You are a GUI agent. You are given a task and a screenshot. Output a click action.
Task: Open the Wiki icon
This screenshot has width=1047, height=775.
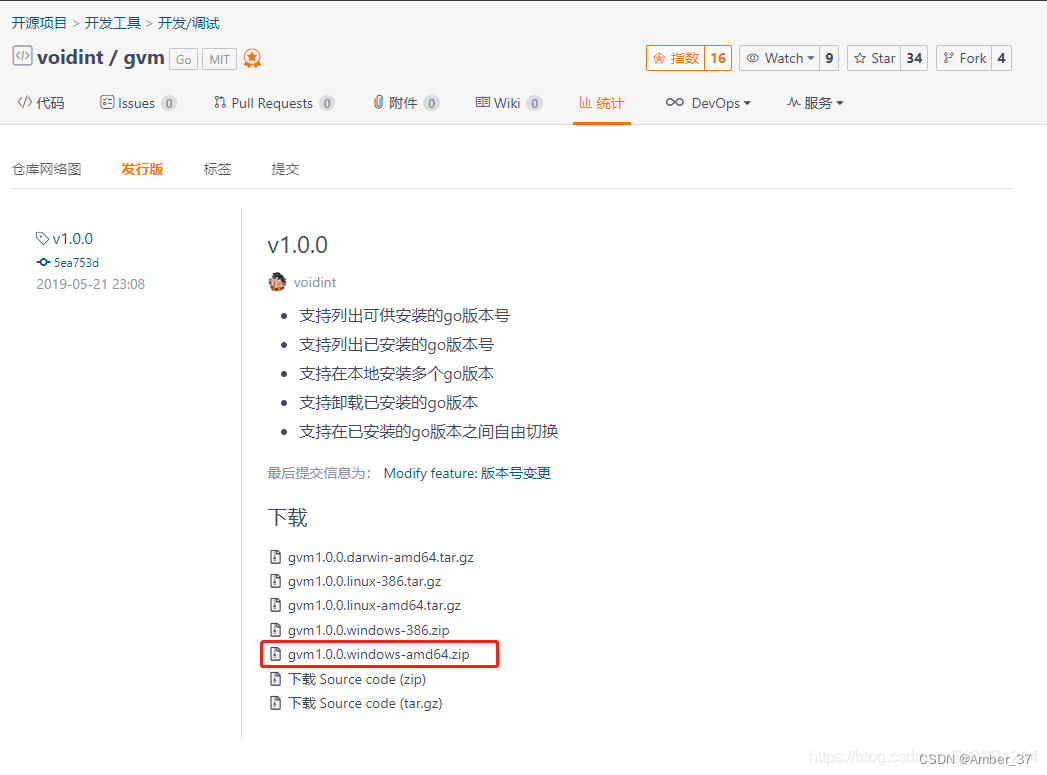click(481, 102)
